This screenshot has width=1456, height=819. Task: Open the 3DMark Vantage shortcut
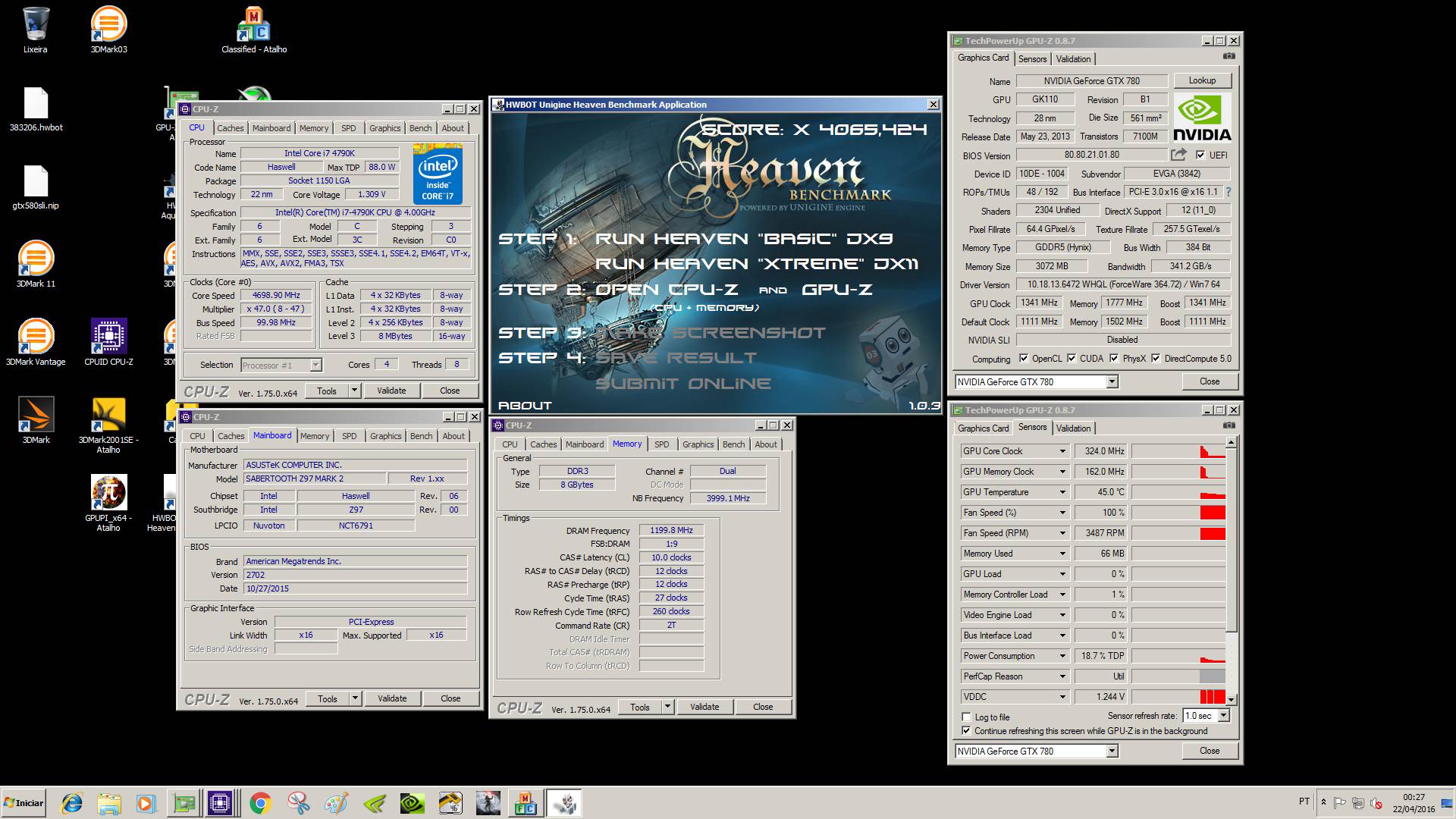[36, 337]
